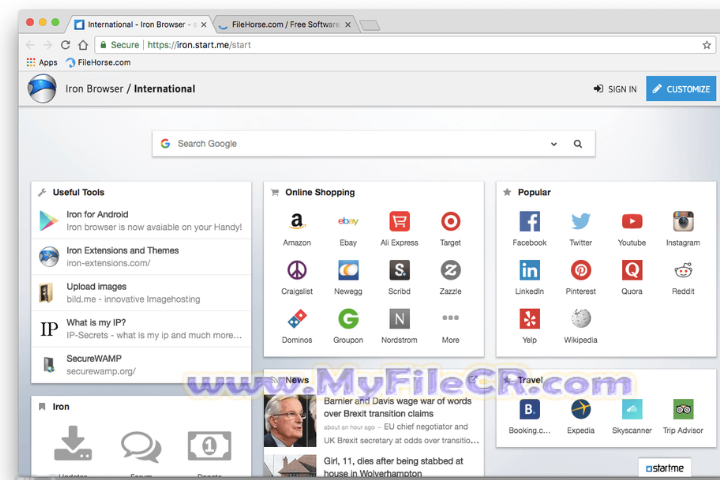This screenshot has width=720, height=480.
Task: Open the Amazon shopping shortcut
Action: [x=297, y=229]
